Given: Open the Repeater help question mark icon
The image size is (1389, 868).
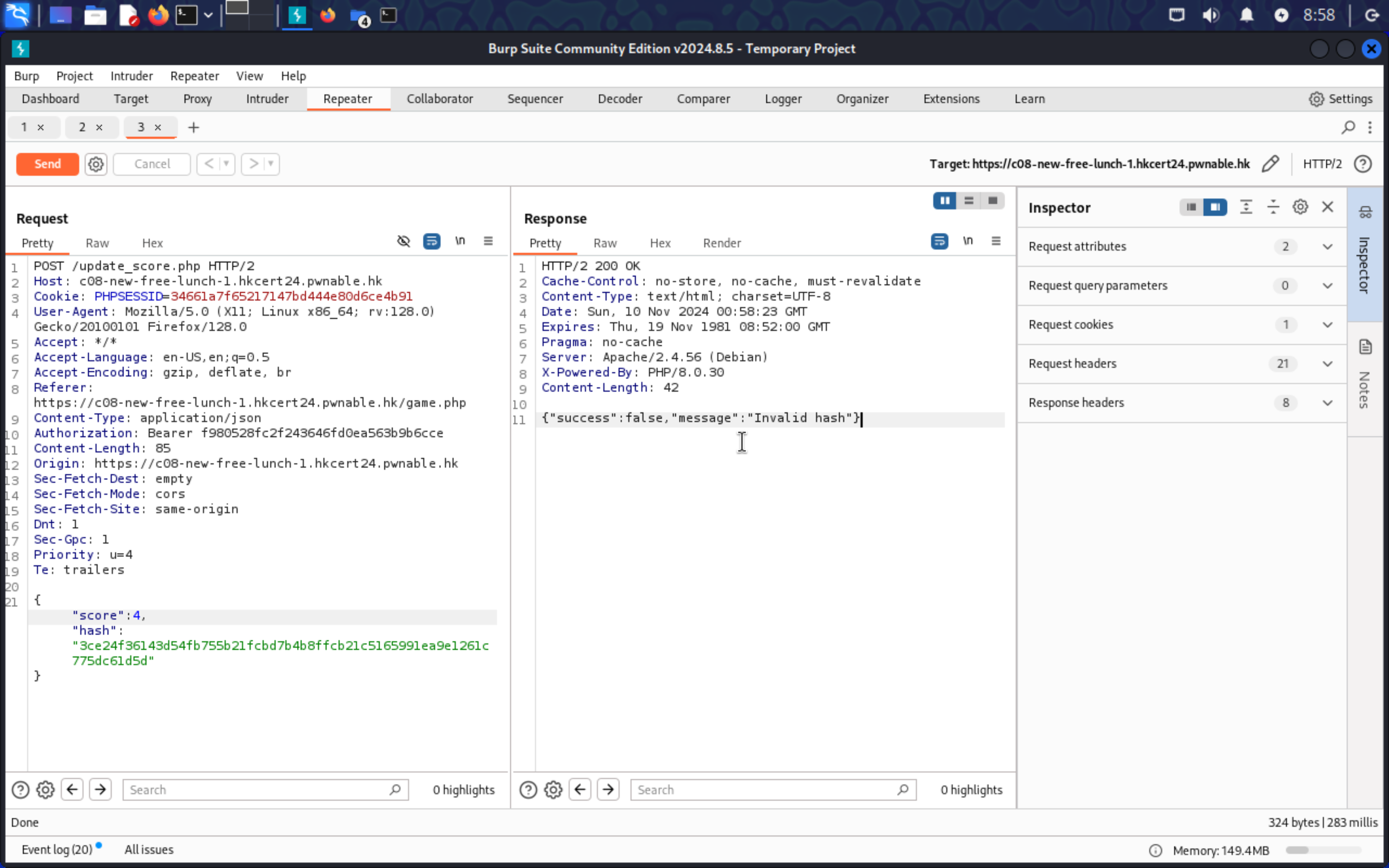Looking at the screenshot, I should 1362,164.
